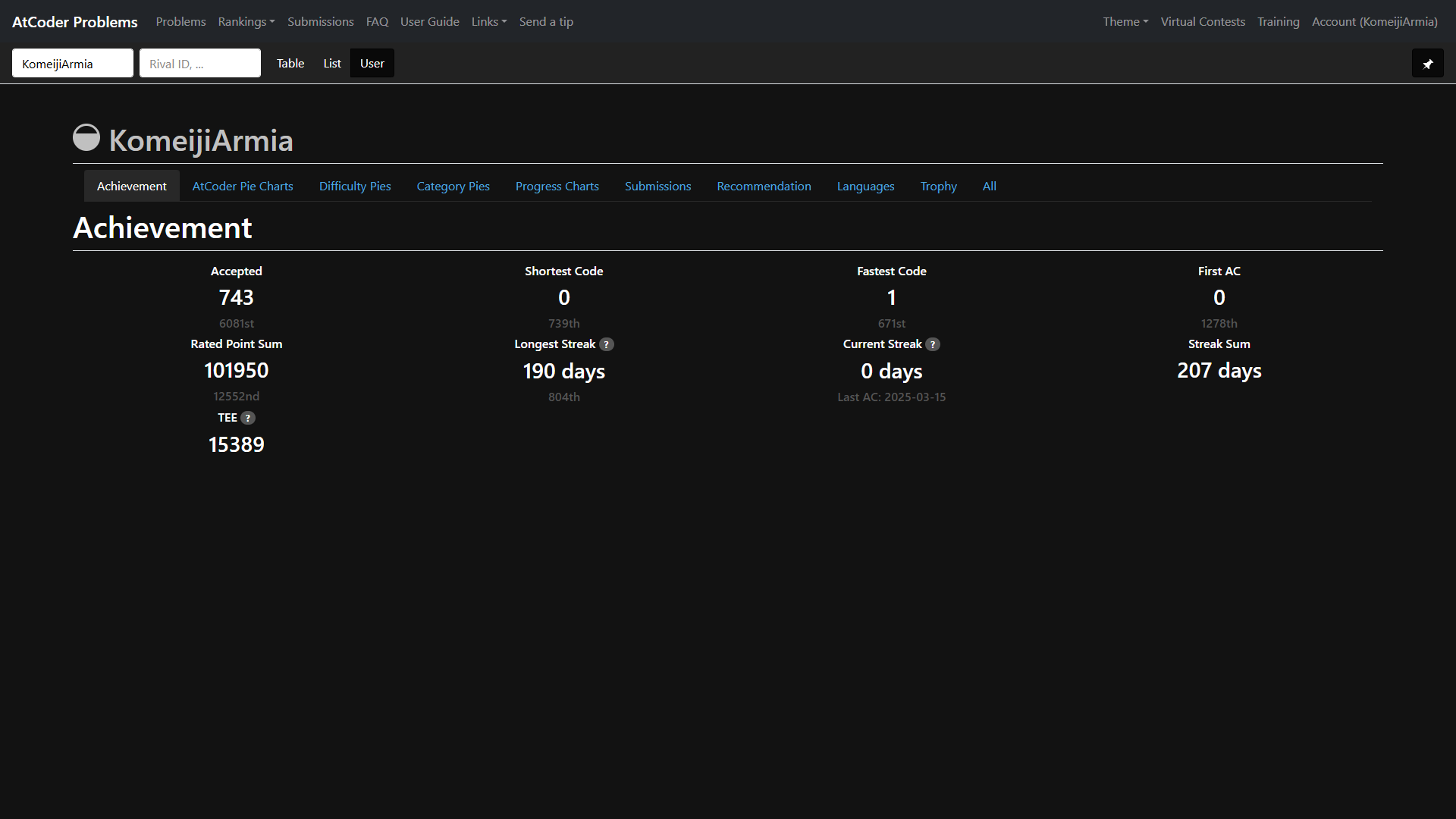
Task: Open the Progress Charts tab
Action: [x=557, y=187]
